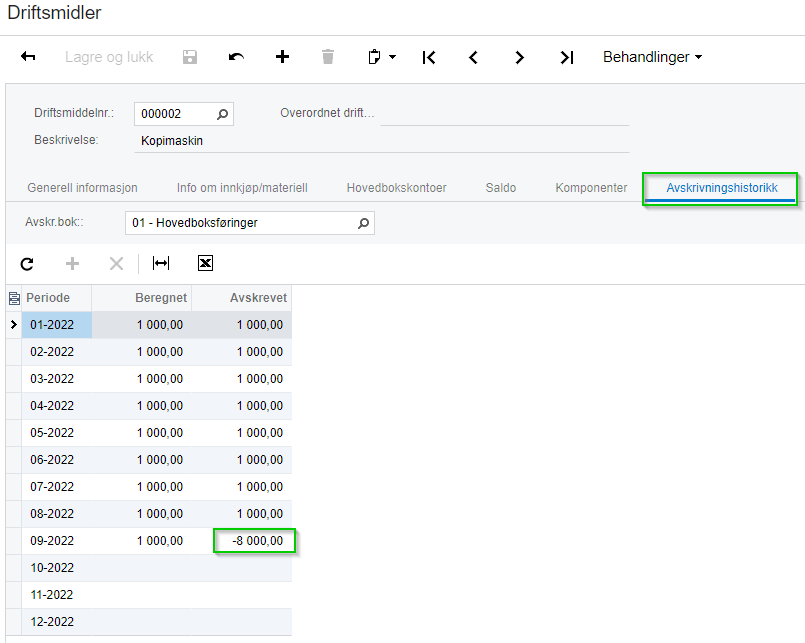Select the 07-2022 period cell

click(x=56, y=486)
